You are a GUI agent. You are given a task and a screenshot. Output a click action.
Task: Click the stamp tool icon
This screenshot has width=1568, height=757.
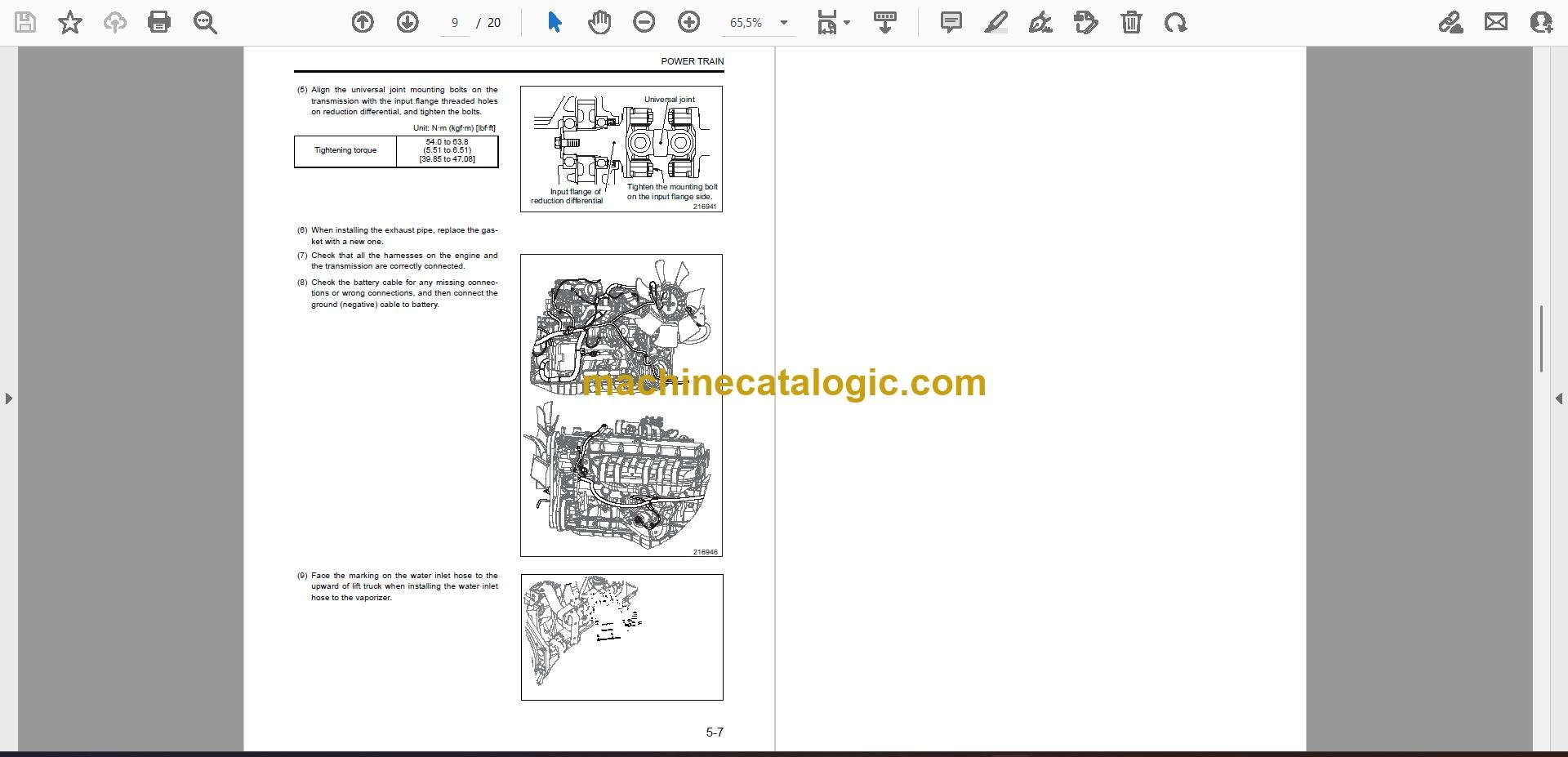[x=1086, y=22]
